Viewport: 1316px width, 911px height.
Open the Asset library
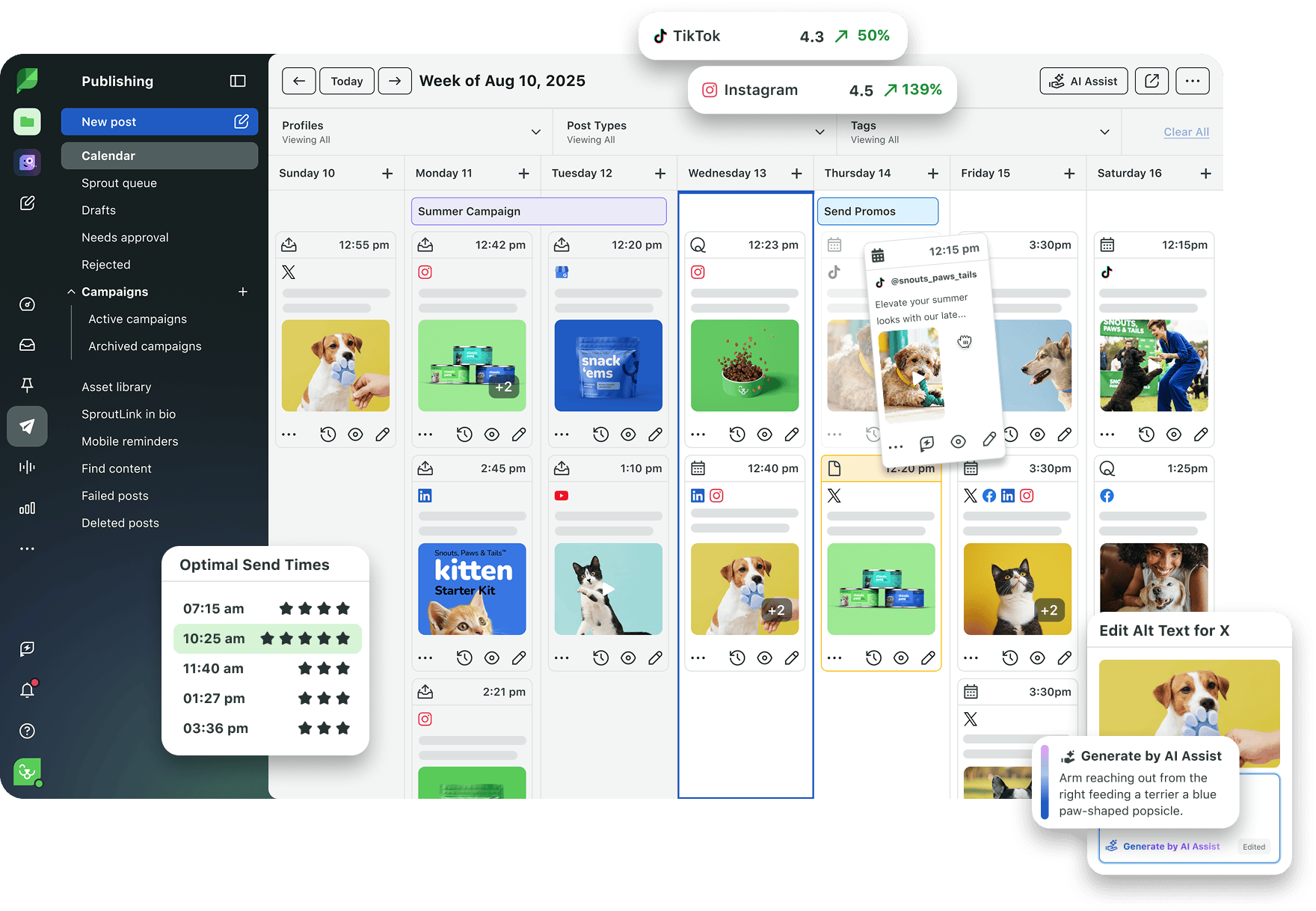(116, 387)
